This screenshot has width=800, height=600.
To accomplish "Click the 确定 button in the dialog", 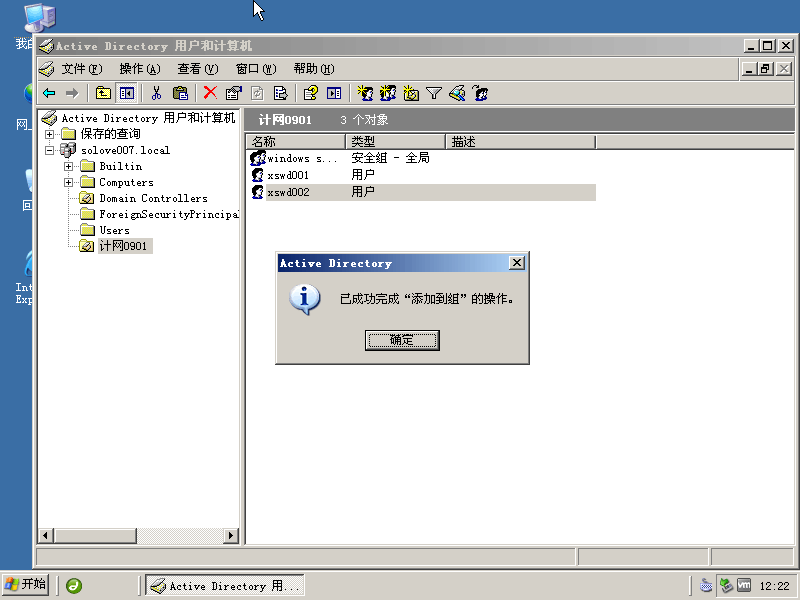I will [x=402, y=340].
